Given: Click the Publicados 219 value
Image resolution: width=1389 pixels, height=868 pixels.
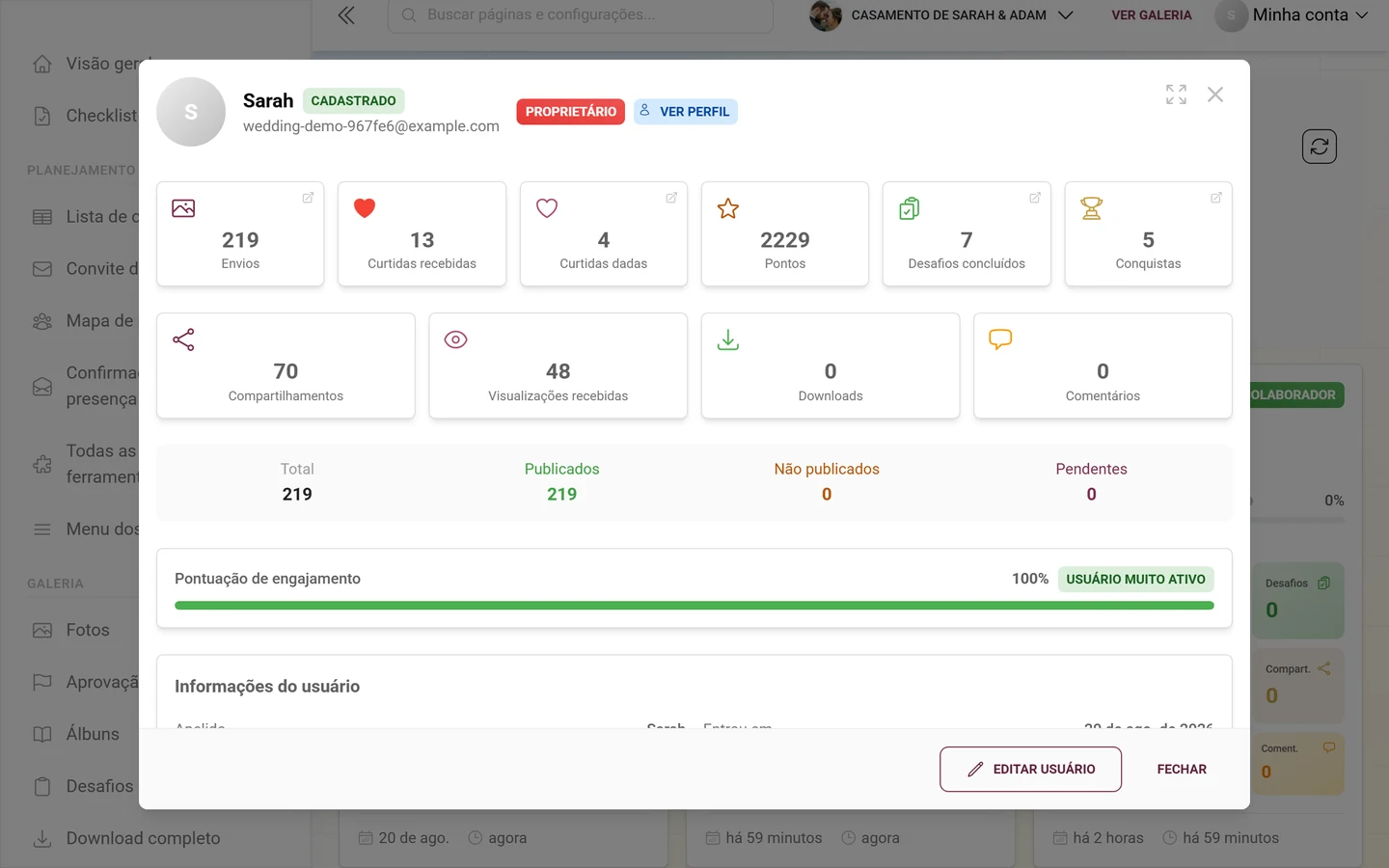Looking at the screenshot, I should tap(562, 494).
